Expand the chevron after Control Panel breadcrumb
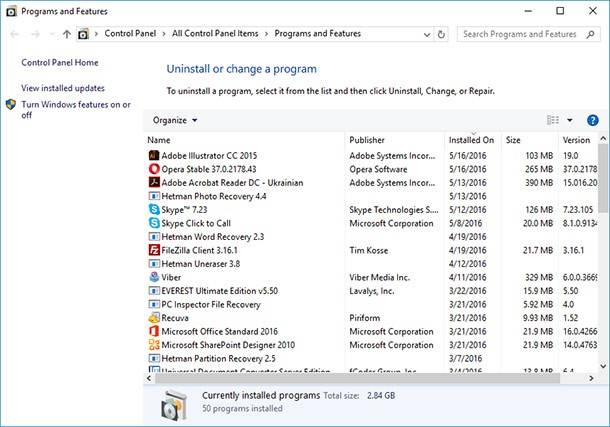Screen dimensions: 610x427 (164, 34)
